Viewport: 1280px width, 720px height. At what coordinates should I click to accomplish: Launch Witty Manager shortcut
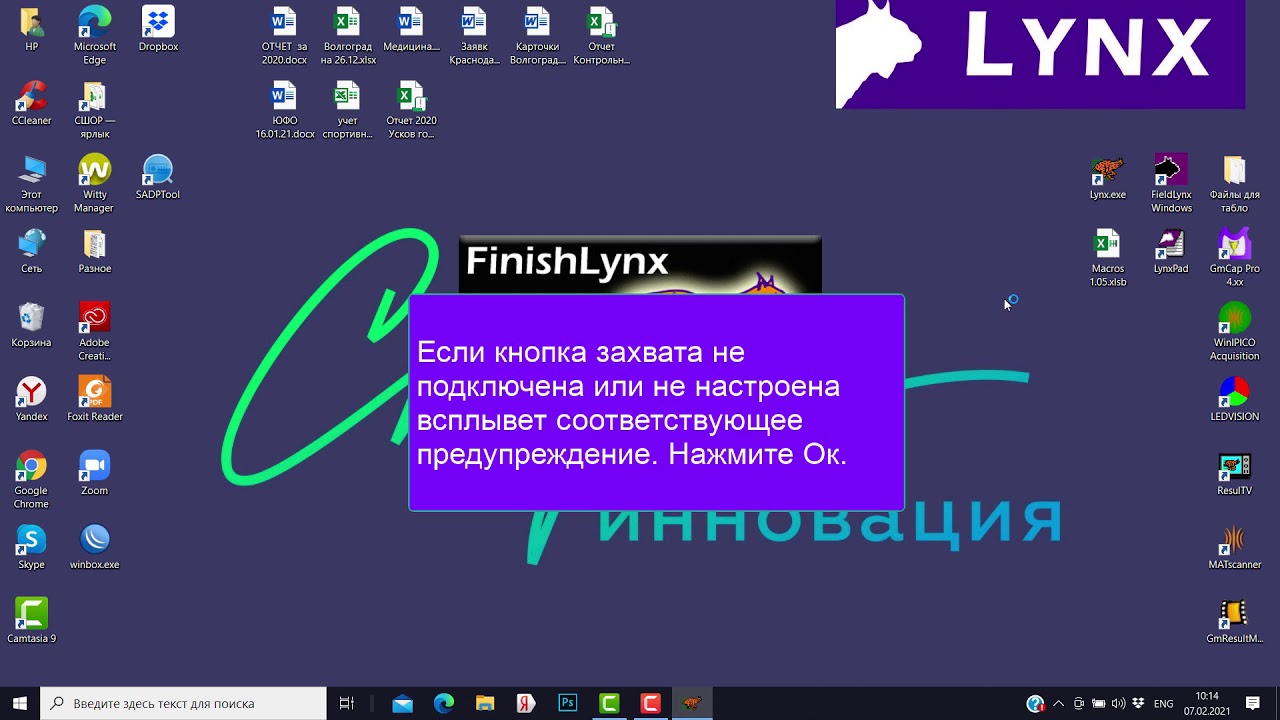(95, 183)
